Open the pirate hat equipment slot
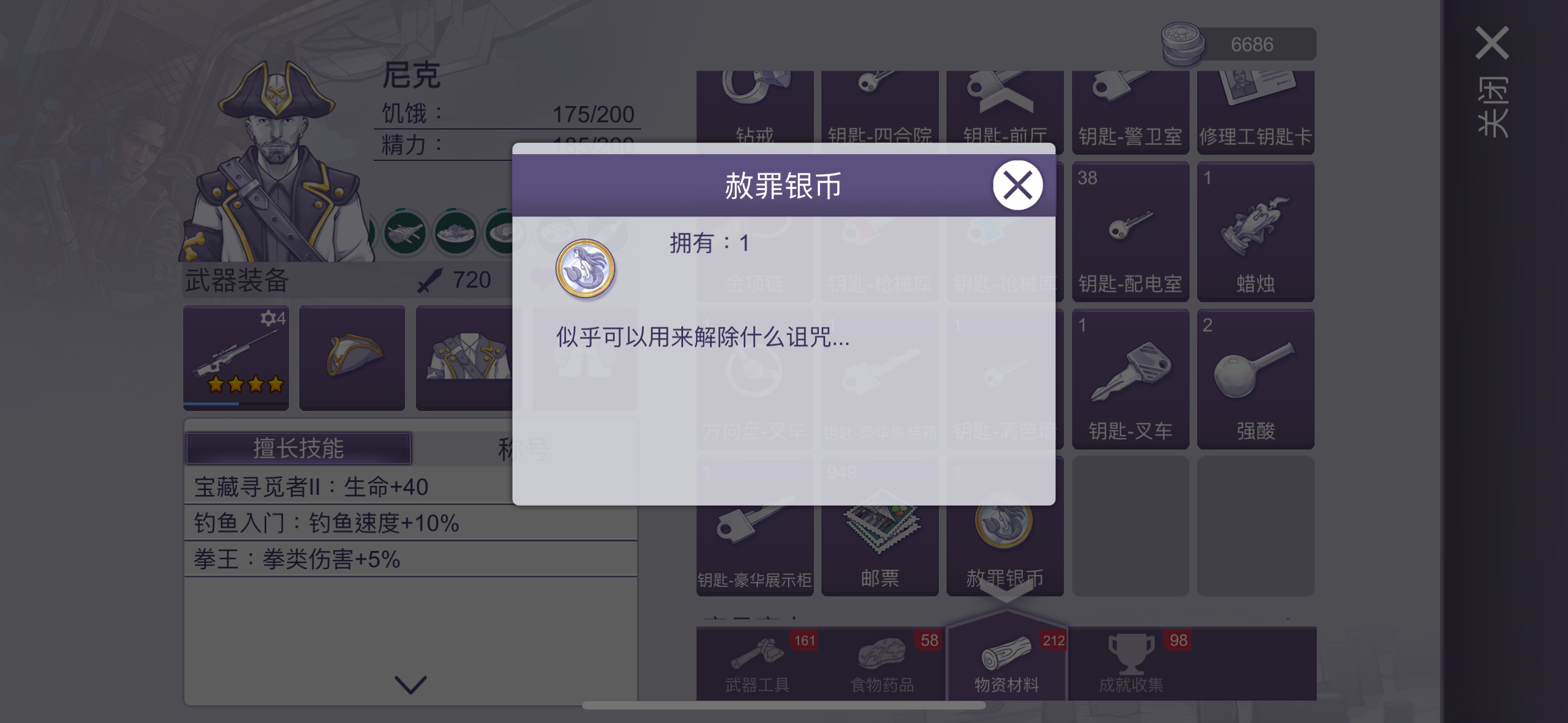The width and height of the screenshot is (1568, 723). pyautogui.click(x=352, y=358)
